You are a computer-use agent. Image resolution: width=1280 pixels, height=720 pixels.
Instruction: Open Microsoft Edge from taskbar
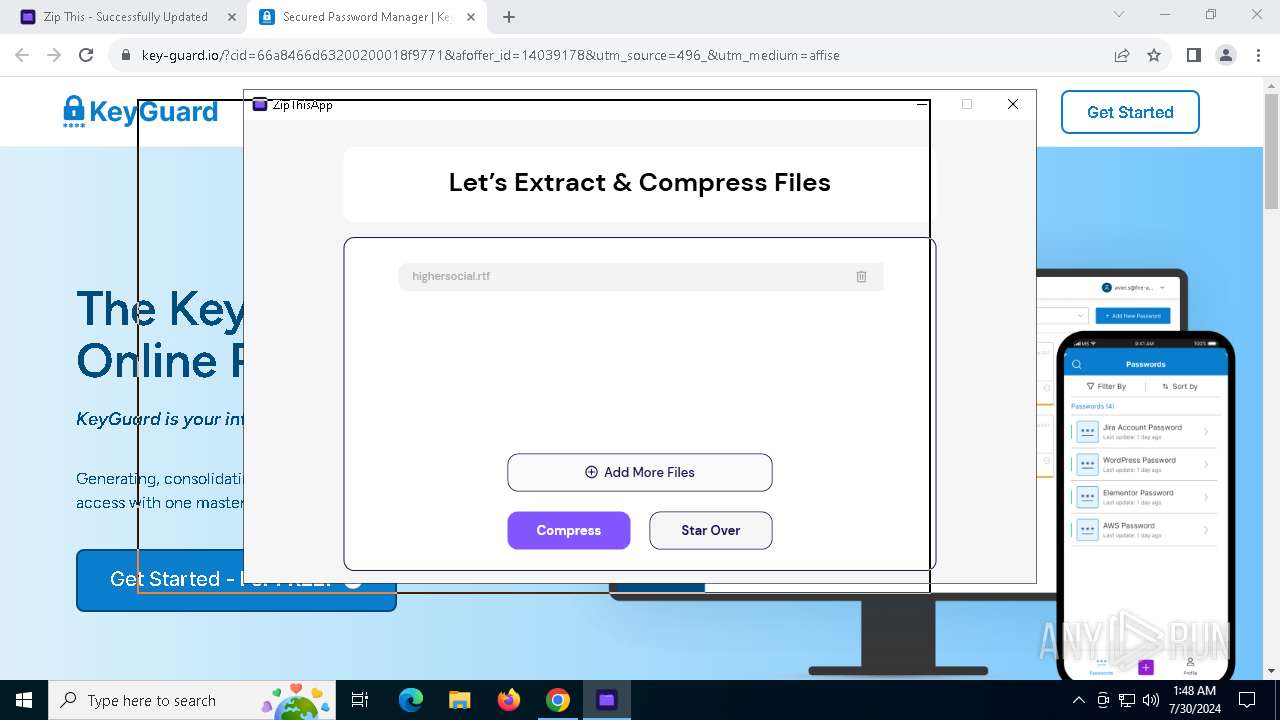point(411,700)
